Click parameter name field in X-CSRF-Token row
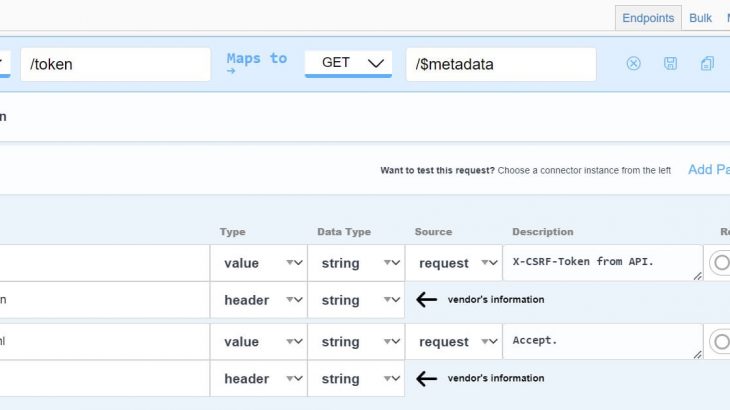 click(x=105, y=263)
